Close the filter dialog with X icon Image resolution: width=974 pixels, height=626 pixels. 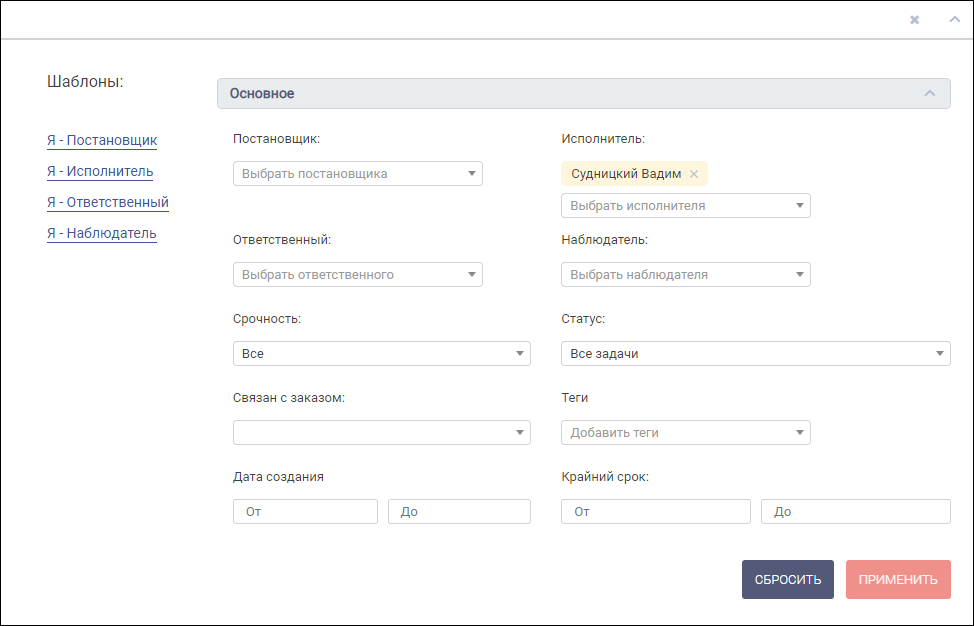[914, 20]
